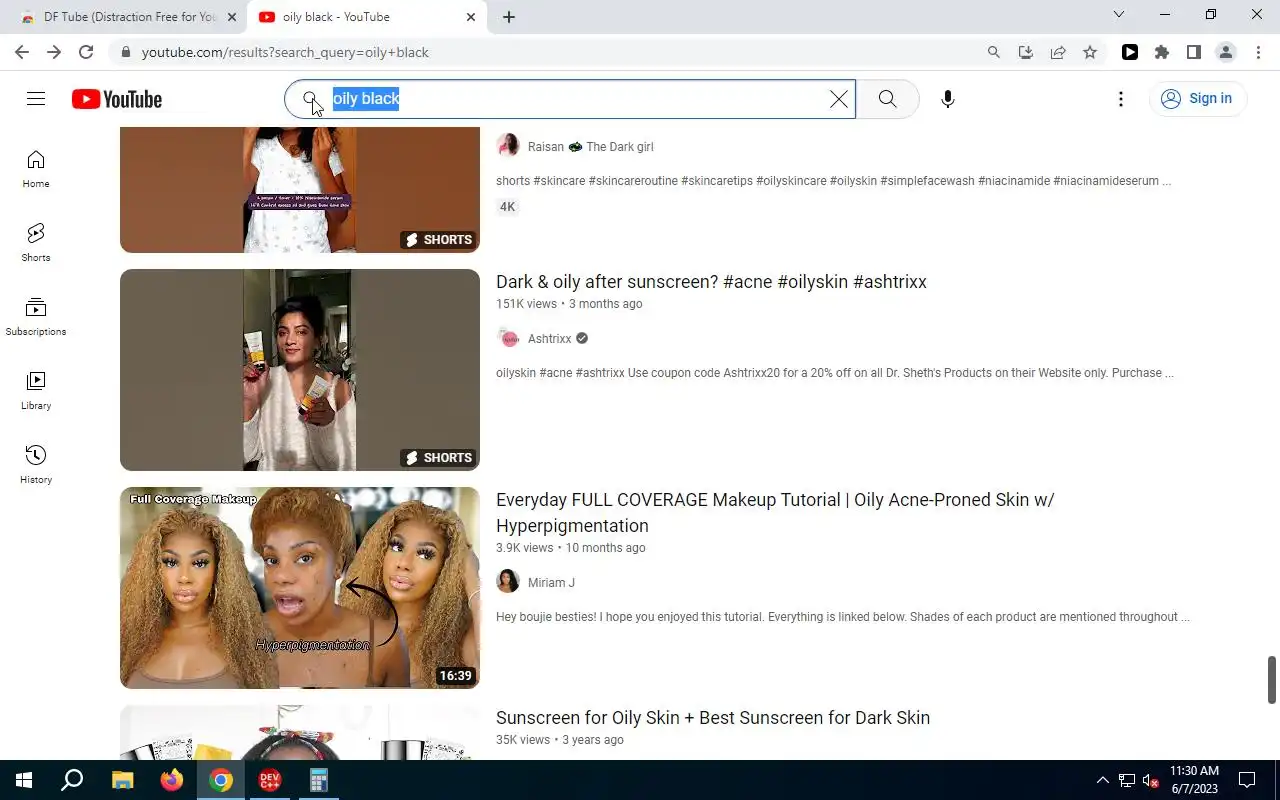Start voice search with microphone
Screen dimensions: 1280x800
pyautogui.click(x=948, y=99)
